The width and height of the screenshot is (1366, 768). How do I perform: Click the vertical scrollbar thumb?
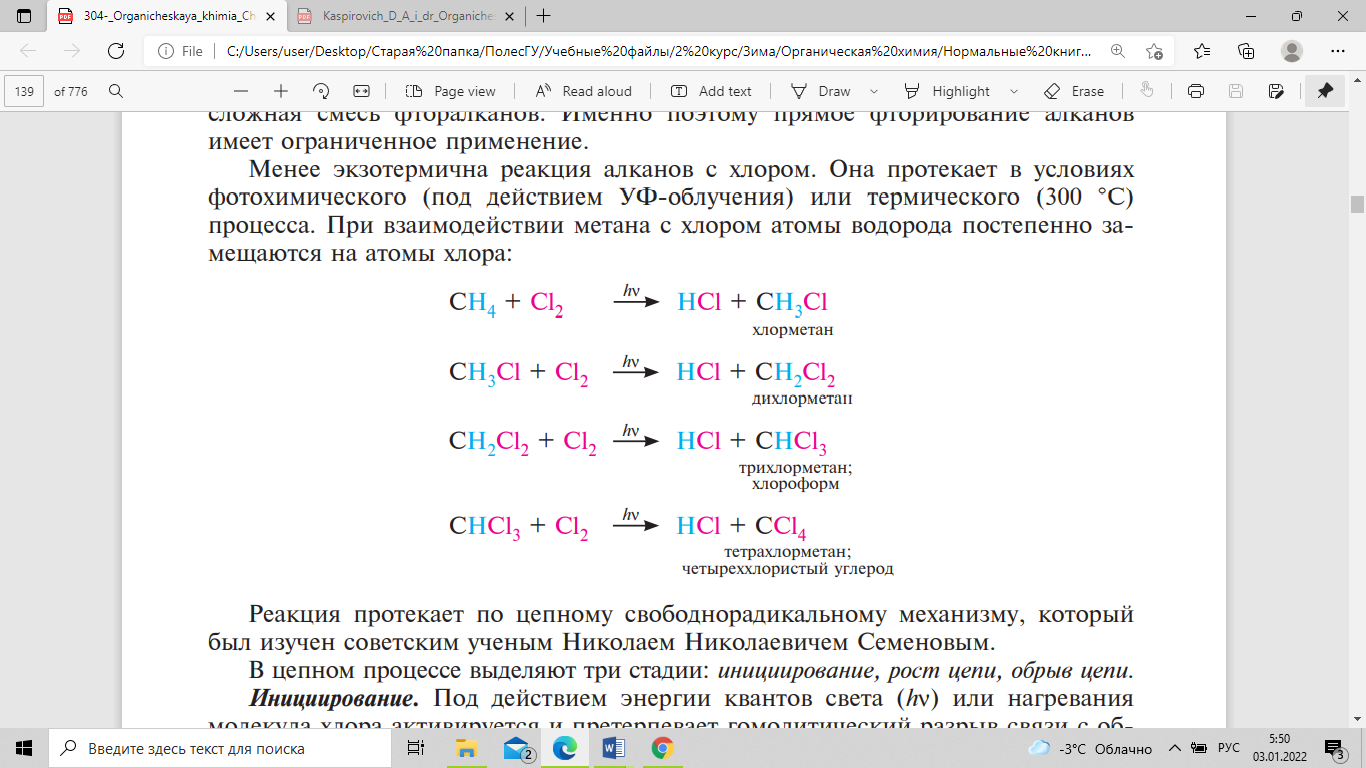pos(1357,205)
